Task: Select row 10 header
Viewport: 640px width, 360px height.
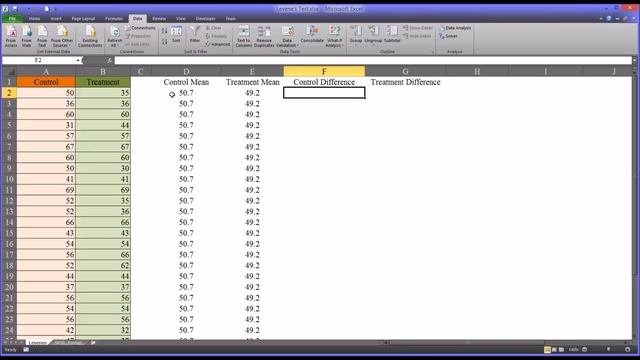Action: (9, 179)
